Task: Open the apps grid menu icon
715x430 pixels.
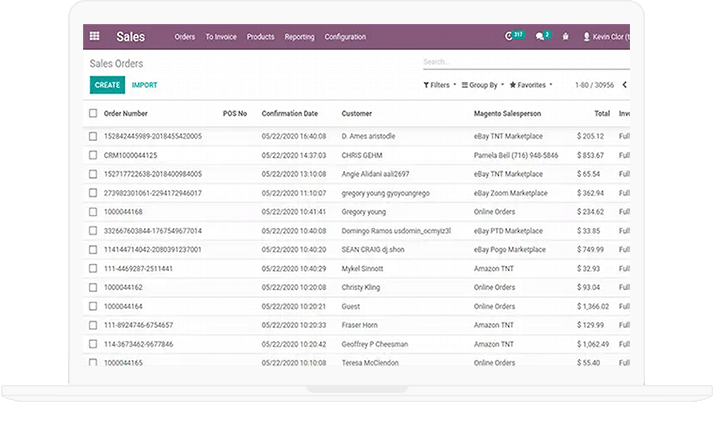Action: click(x=95, y=37)
